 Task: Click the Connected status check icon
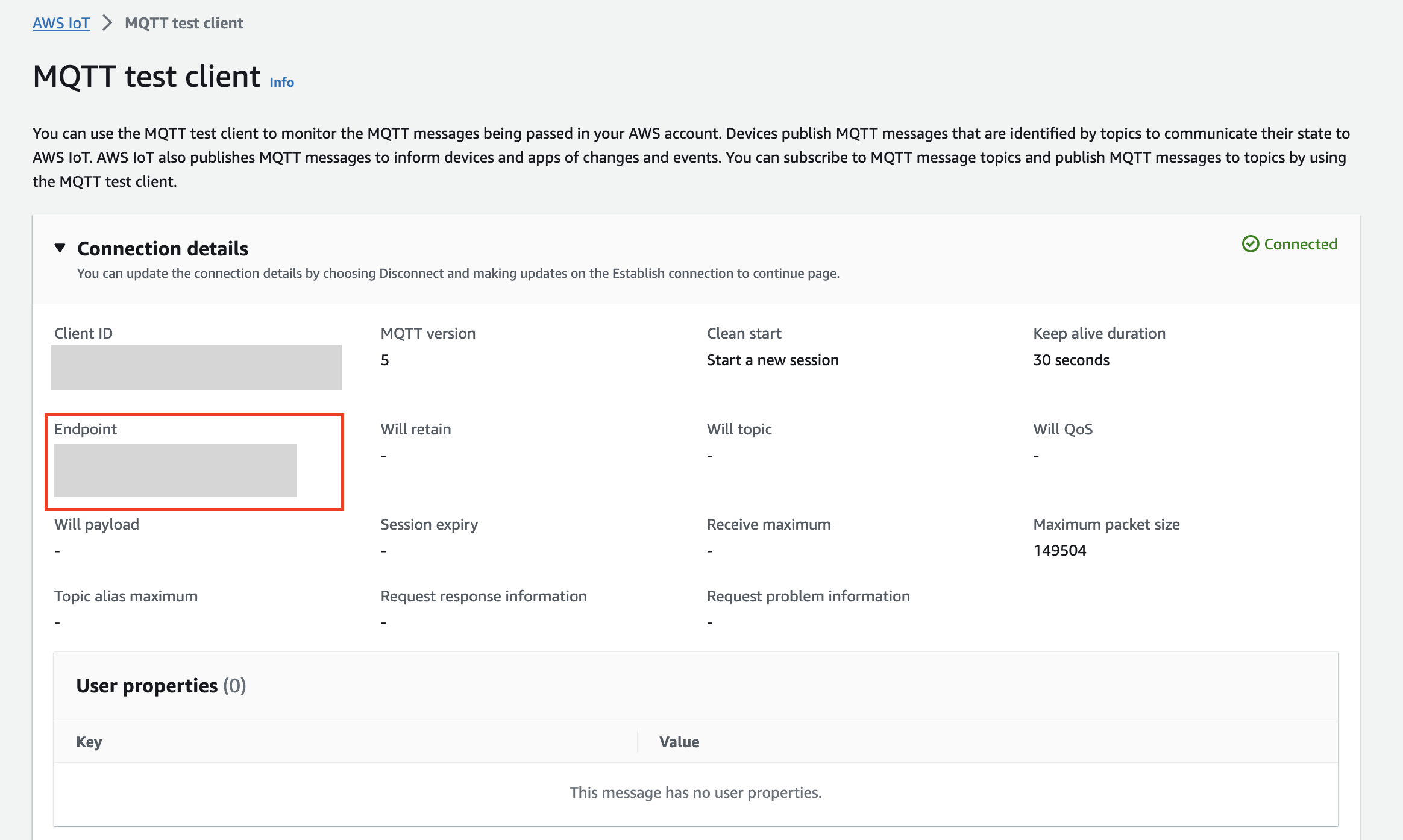coord(1251,244)
